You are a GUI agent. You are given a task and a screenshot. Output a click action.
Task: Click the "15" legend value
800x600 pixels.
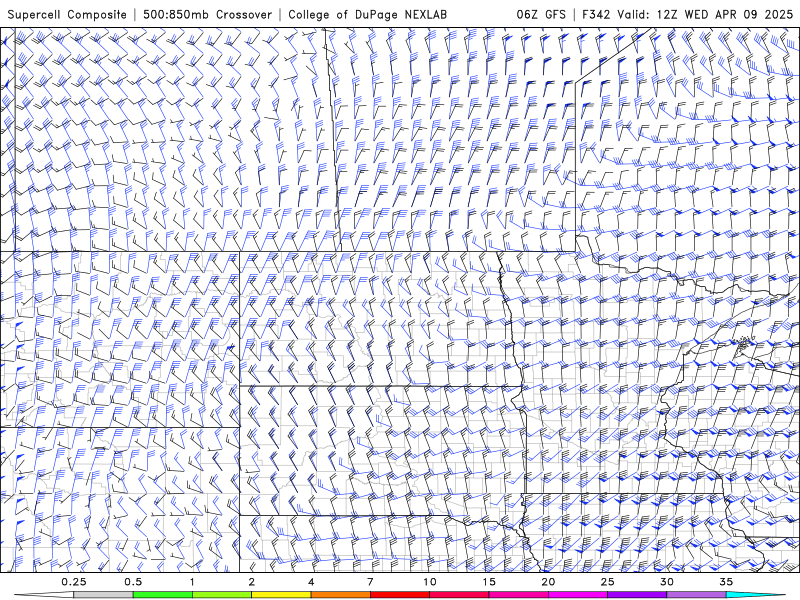489,582
